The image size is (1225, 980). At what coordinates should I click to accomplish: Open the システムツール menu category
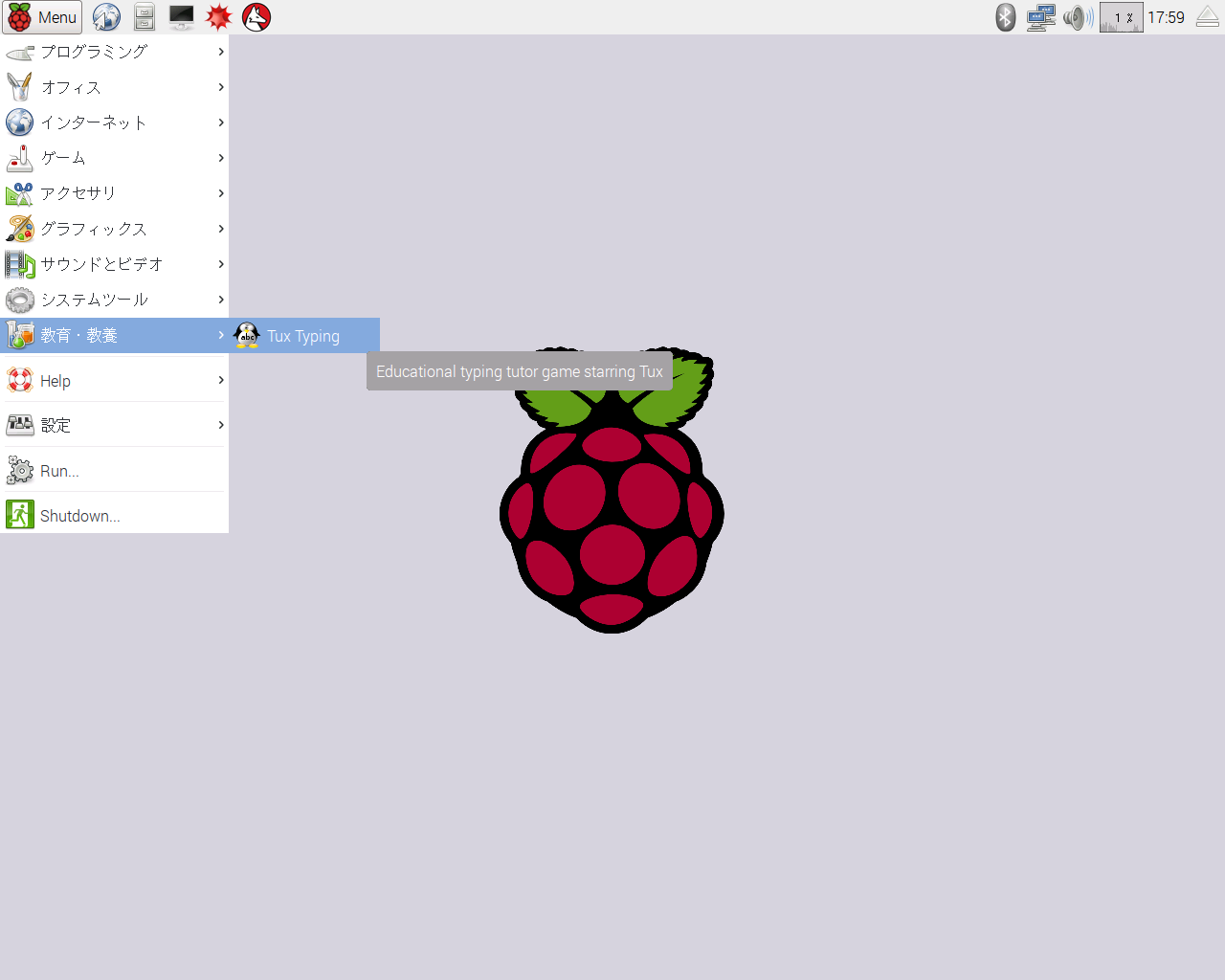click(x=115, y=300)
